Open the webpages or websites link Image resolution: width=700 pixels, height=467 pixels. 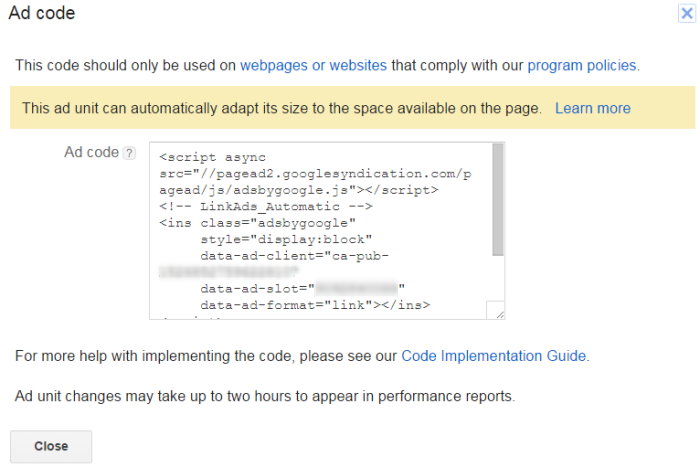[313, 65]
